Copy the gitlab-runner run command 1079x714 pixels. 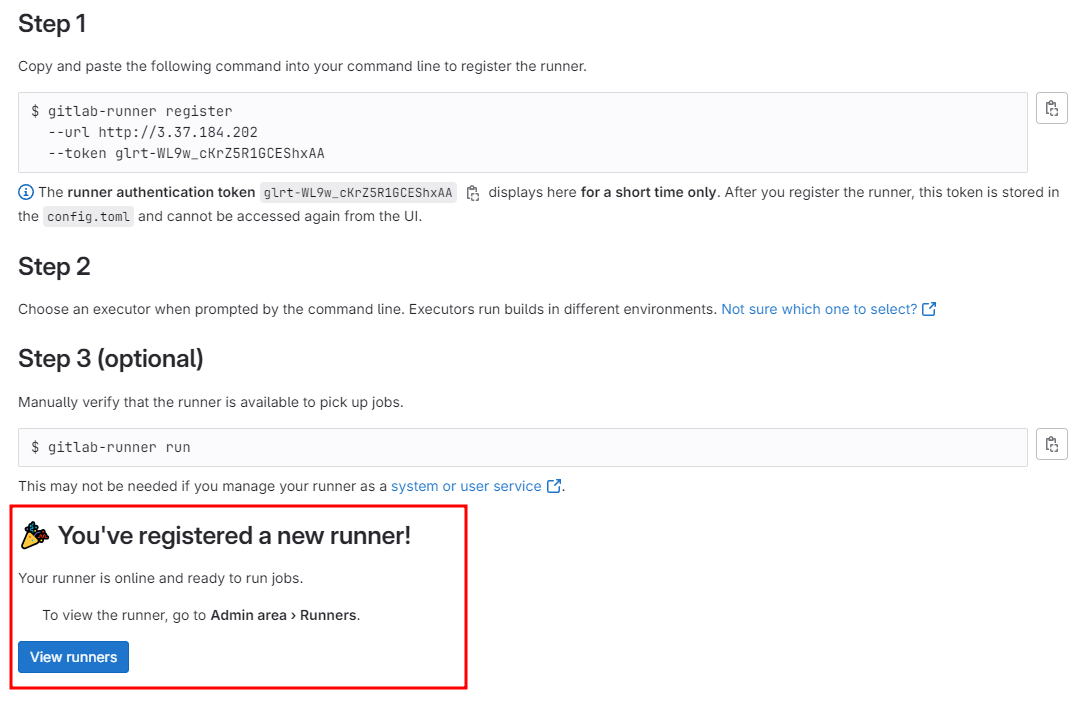point(1051,444)
